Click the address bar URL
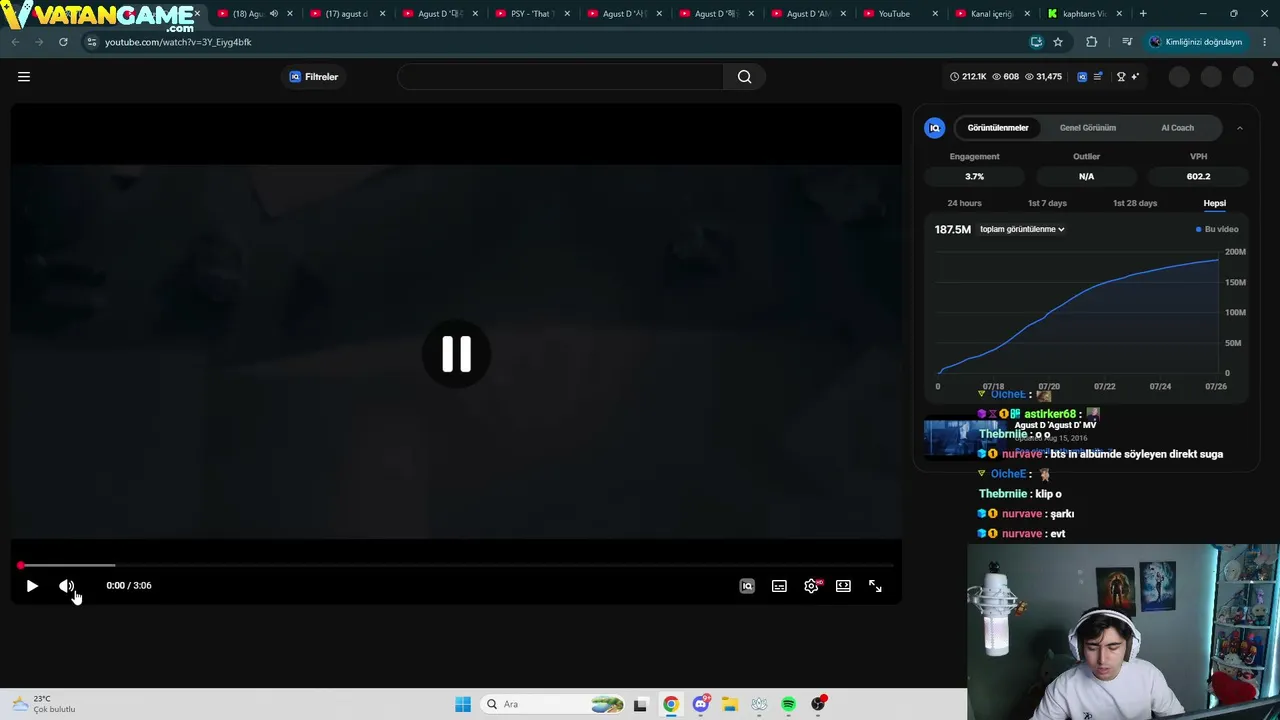This screenshot has height=720, width=1280. point(178,42)
